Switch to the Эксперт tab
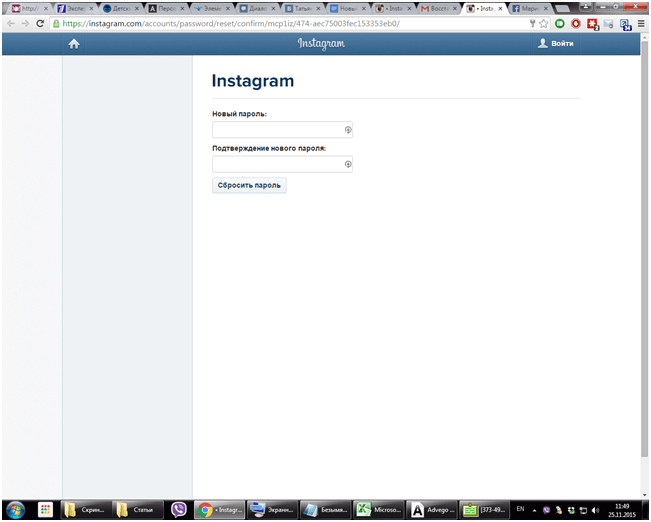Screen dimensions: 651x522 tap(76, 8)
